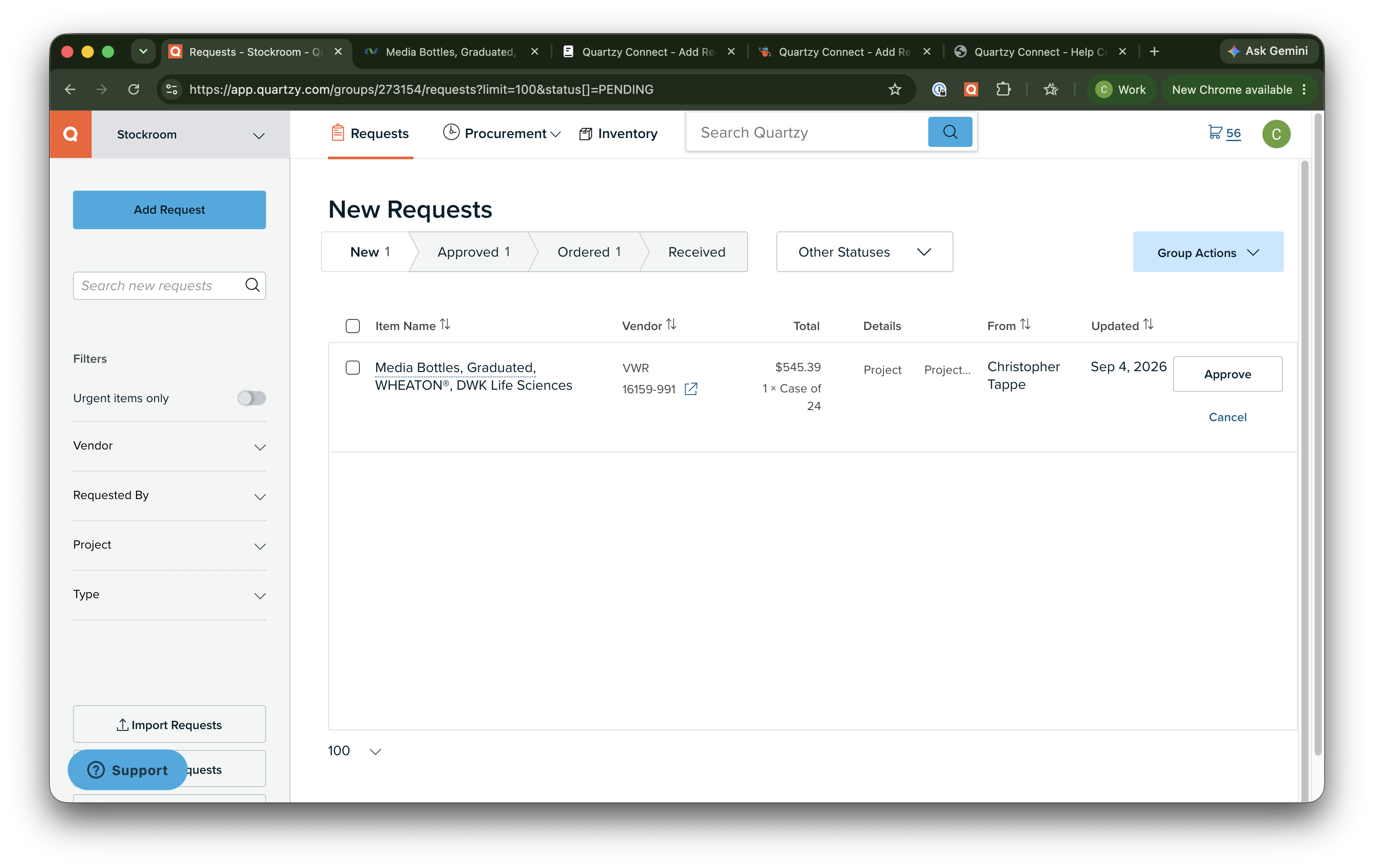
Task: Expand the Vendor filter
Action: click(x=170, y=446)
